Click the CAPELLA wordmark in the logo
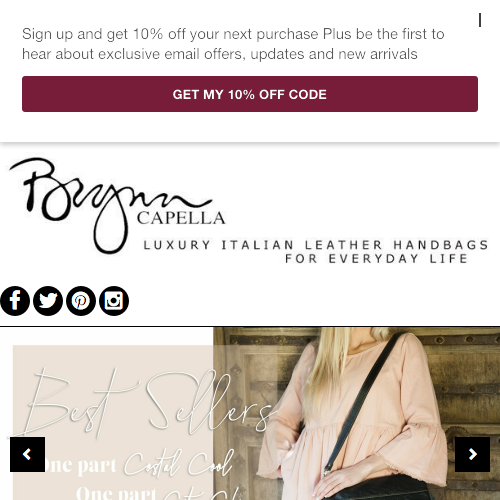This screenshot has height=500, width=500. [x=181, y=218]
